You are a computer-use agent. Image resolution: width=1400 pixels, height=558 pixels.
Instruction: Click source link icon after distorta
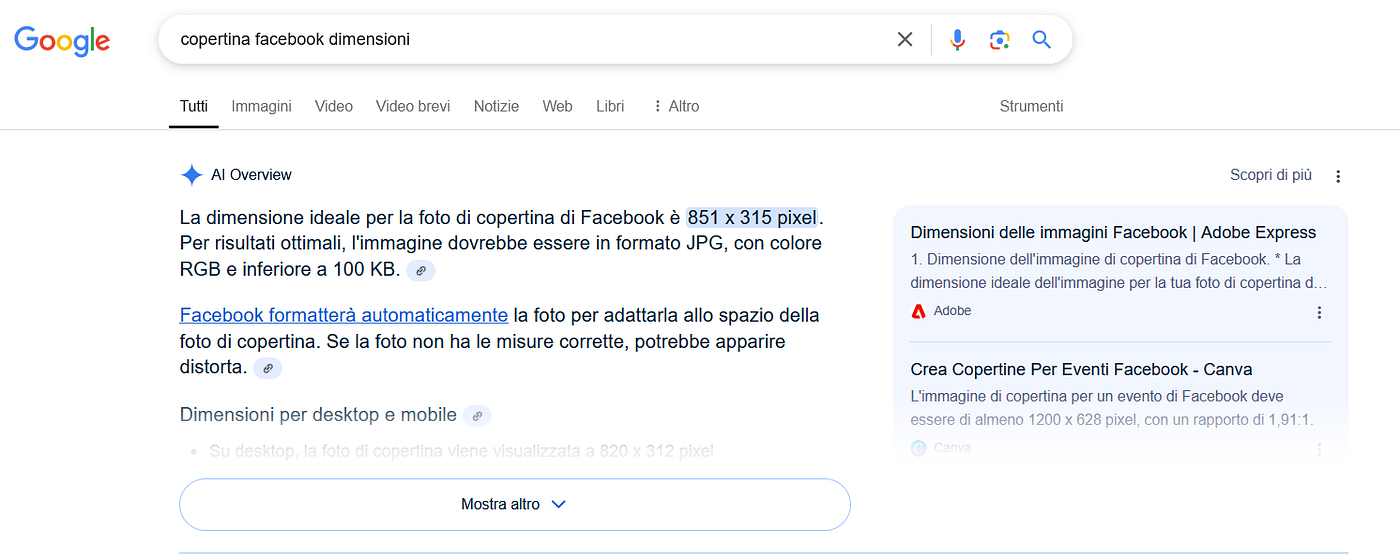(268, 368)
